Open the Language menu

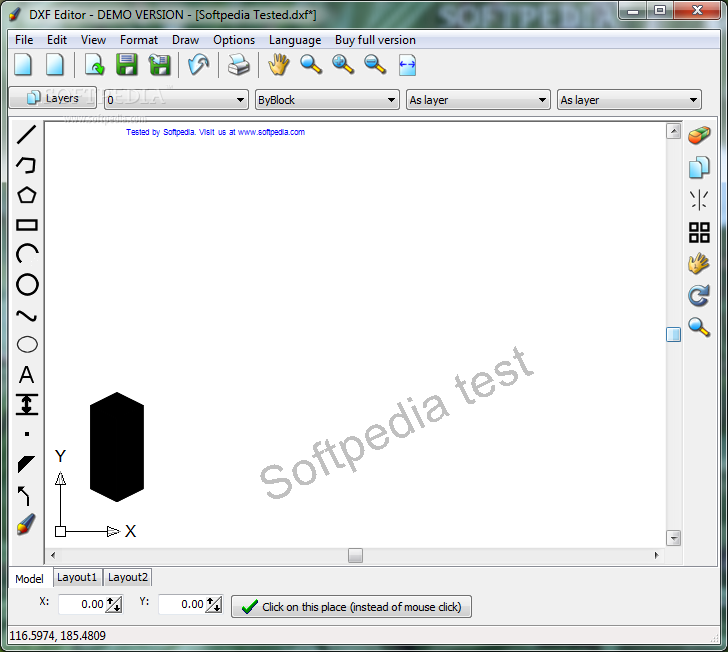(295, 40)
